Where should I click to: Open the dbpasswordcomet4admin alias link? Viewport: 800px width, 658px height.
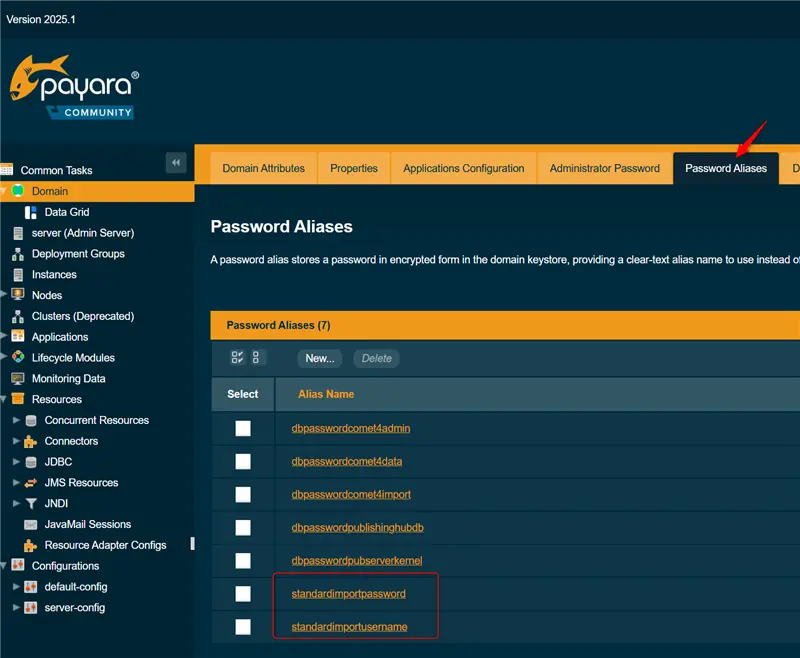[x=351, y=428]
